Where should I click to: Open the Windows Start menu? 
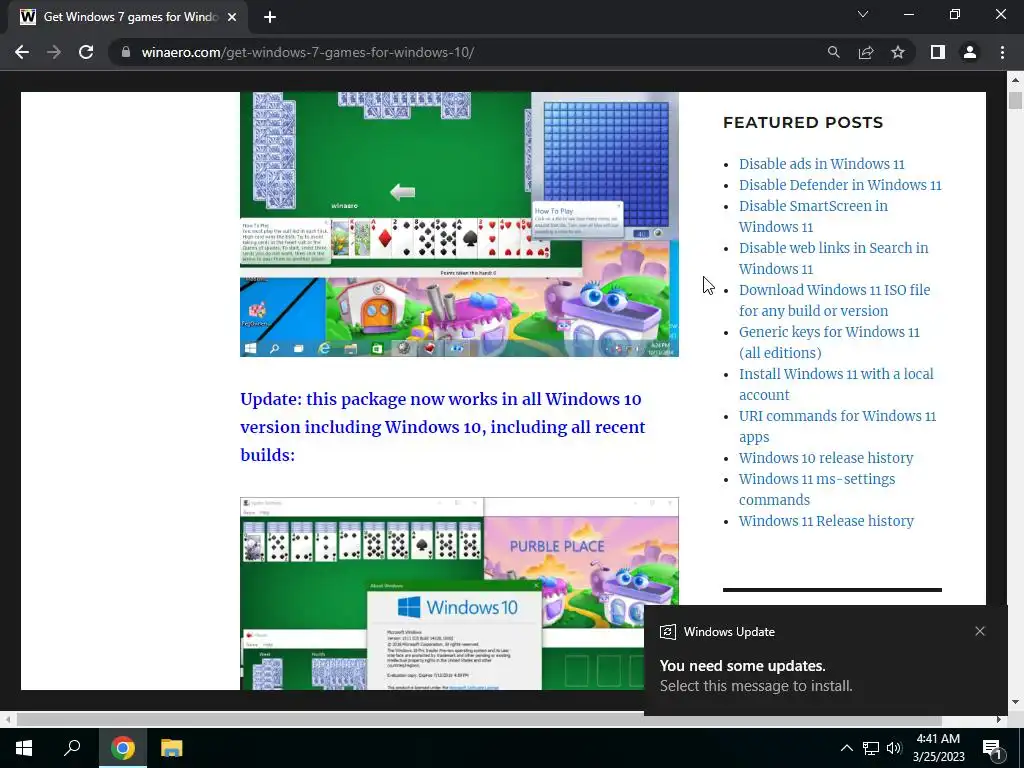click(x=24, y=748)
